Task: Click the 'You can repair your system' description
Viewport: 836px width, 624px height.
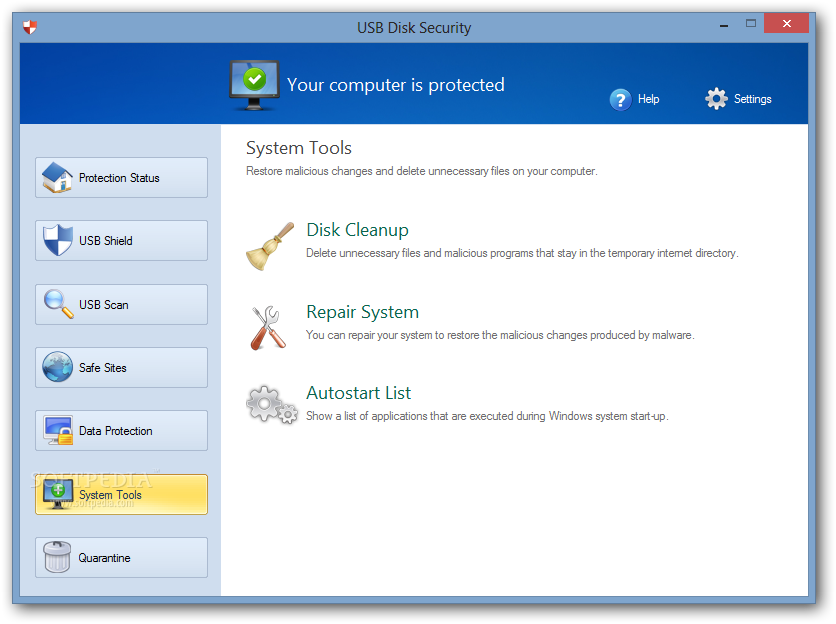Action: 500,335
